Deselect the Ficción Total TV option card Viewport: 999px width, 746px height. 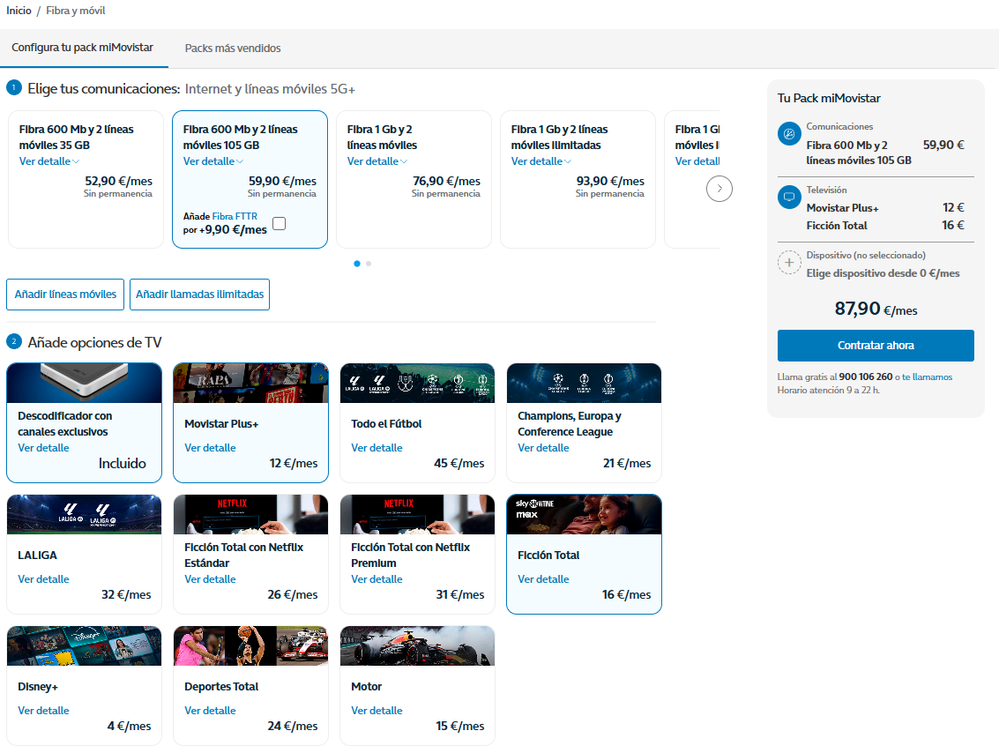point(583,554)
